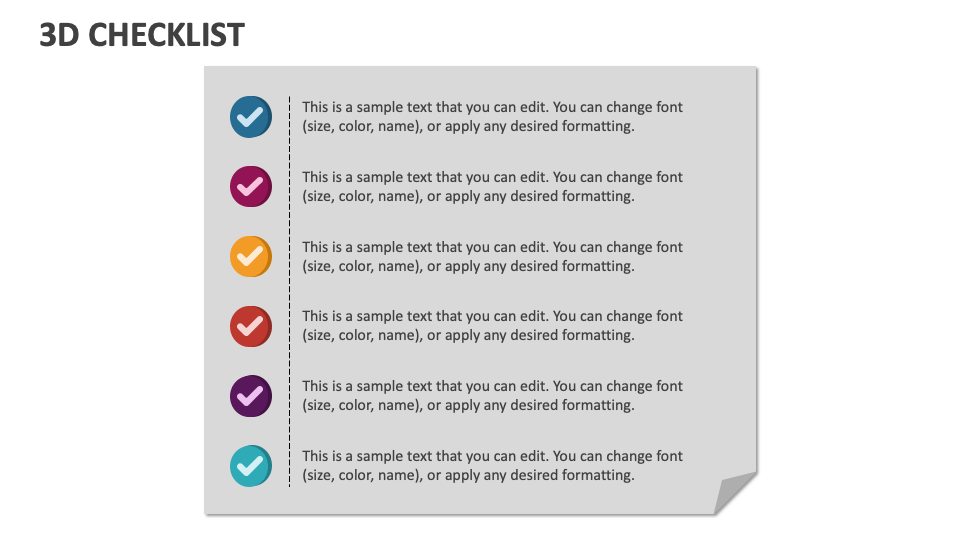This screenshot has height=540, width=960.
Task: Select the 3D CHECKLIST title text
Action: [142, 35]
